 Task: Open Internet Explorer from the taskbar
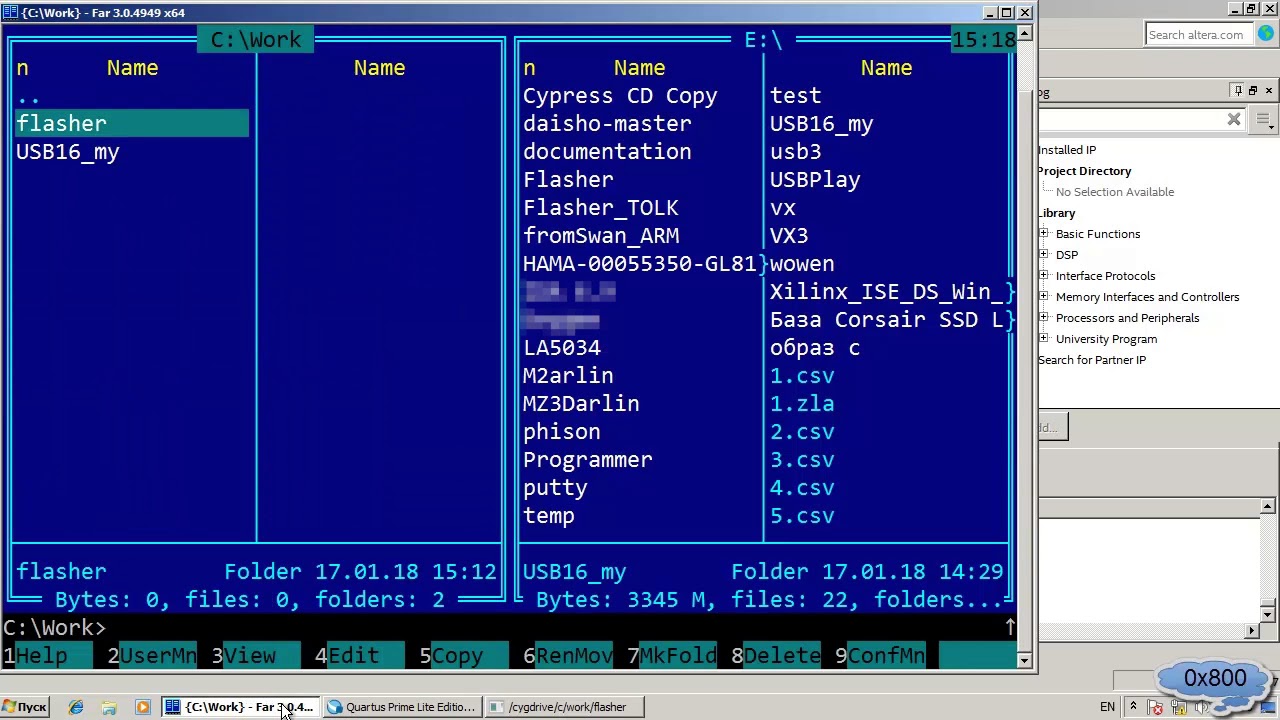coord(76,707)
